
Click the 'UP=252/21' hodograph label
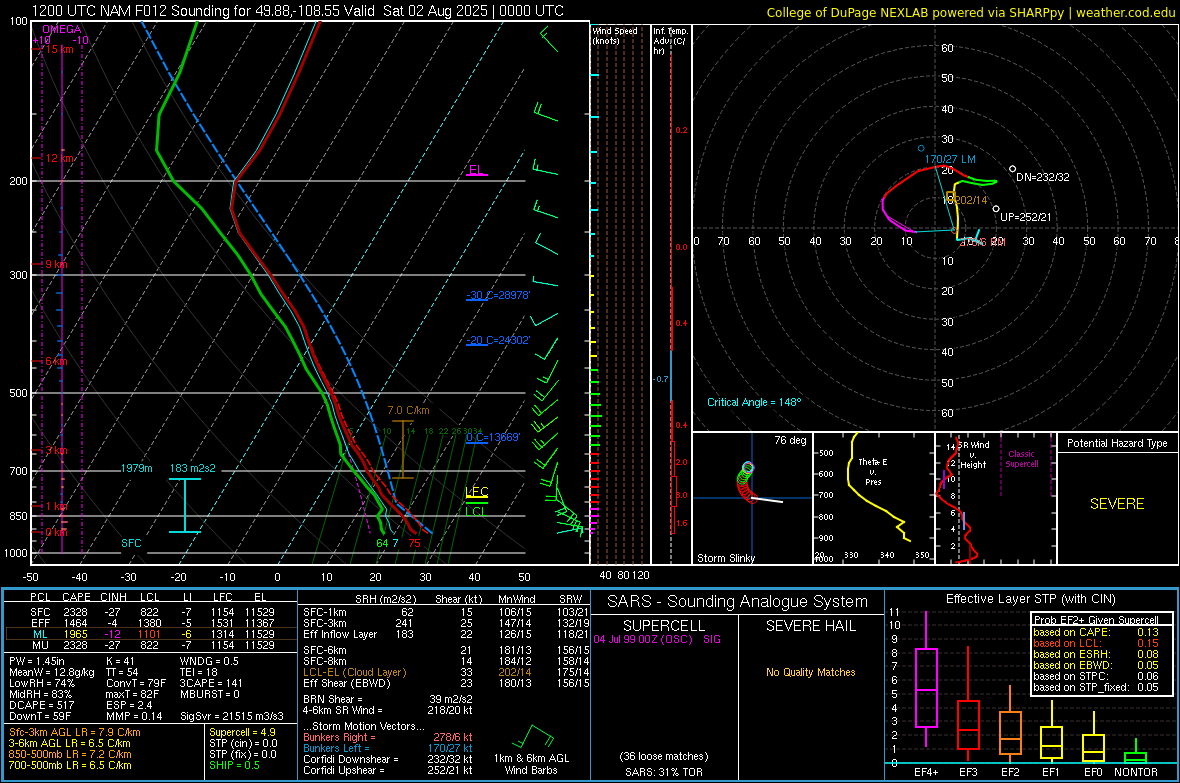click(x=1026, y=217)
